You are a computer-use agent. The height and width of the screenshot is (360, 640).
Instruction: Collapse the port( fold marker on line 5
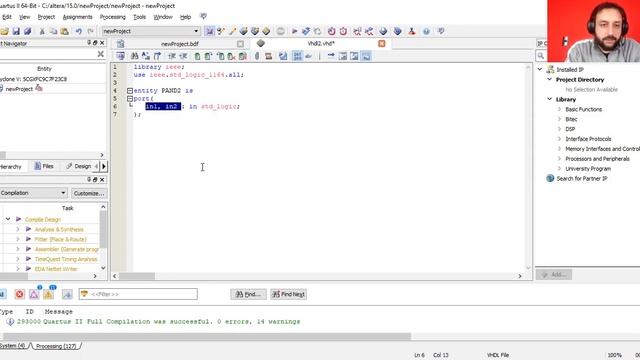(130, 98)
